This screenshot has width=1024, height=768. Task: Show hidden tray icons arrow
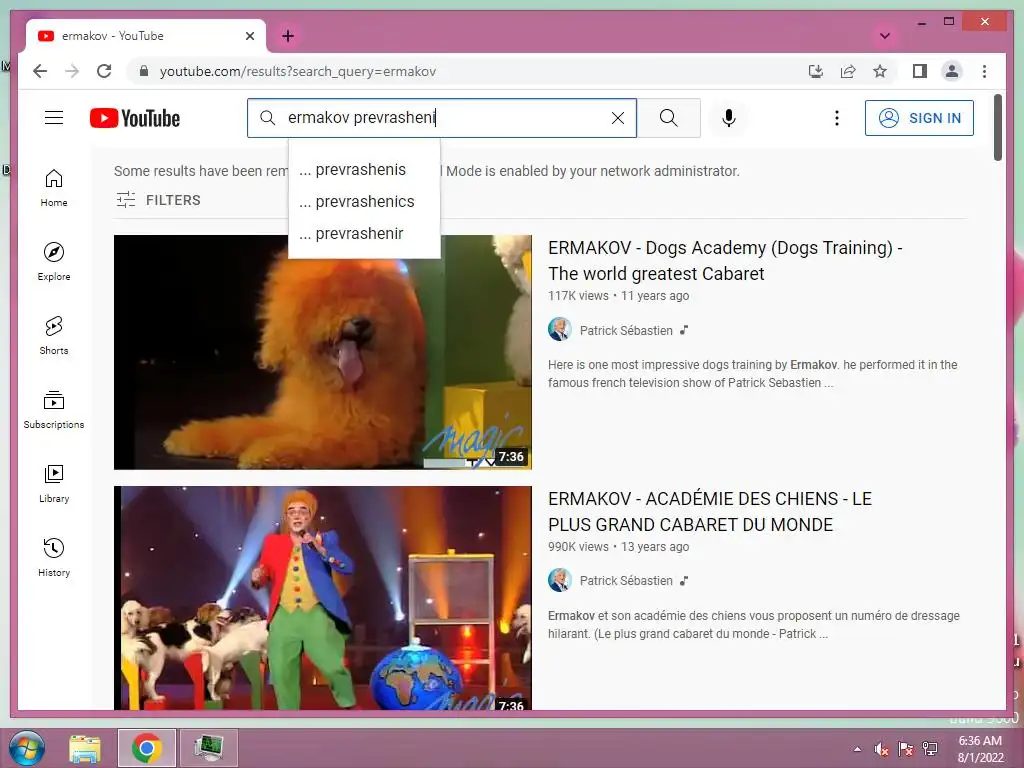(x=857, y=749)
